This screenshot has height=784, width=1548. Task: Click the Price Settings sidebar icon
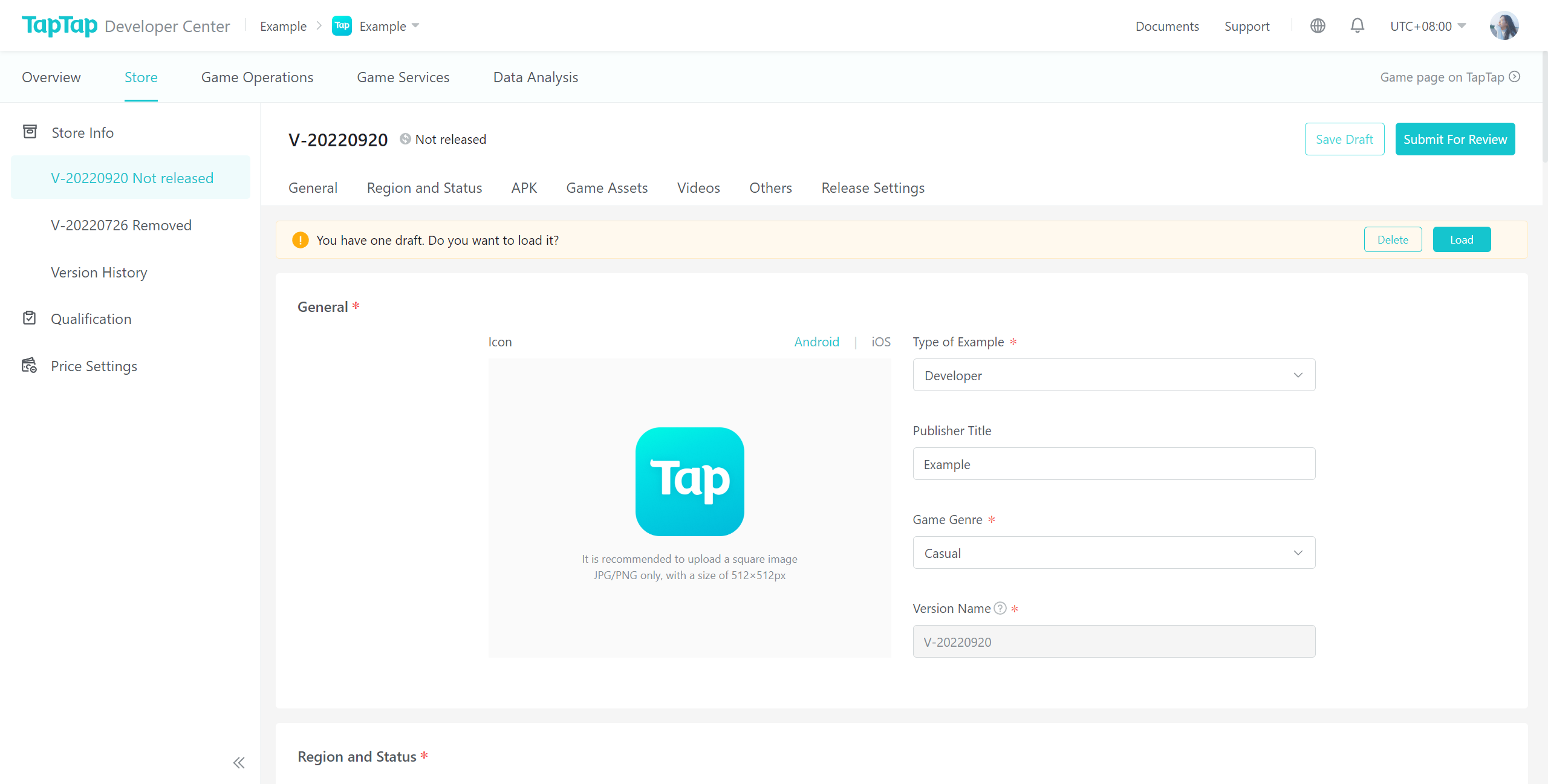[x=30, y=365]
